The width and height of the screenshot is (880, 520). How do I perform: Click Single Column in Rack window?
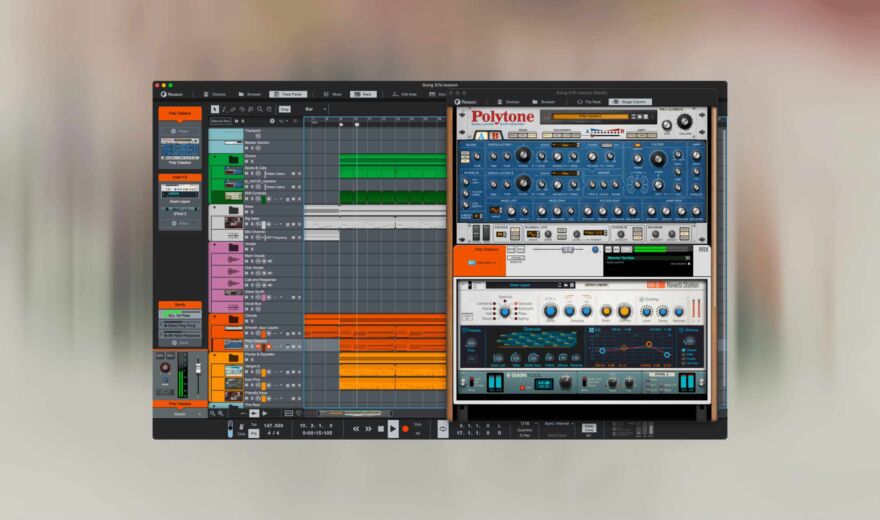pos(630,102)
